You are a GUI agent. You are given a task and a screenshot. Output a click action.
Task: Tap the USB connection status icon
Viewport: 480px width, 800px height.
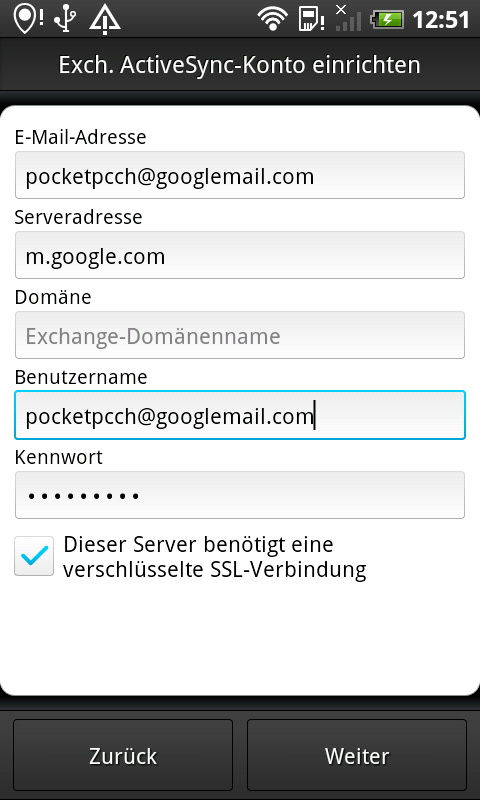click(x=65, y=19)
